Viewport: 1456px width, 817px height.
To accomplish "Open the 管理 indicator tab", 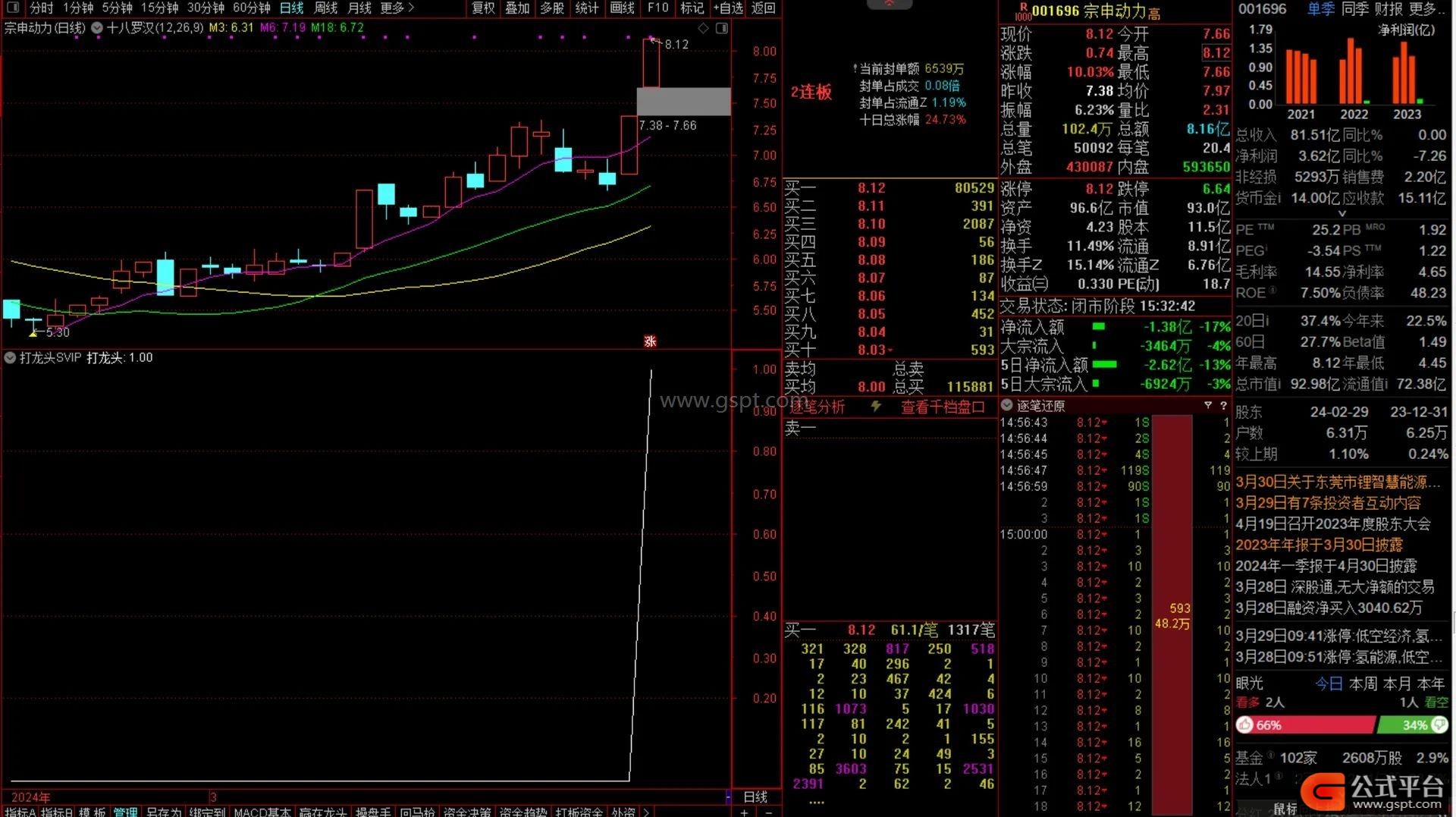I will click(126, 812).
